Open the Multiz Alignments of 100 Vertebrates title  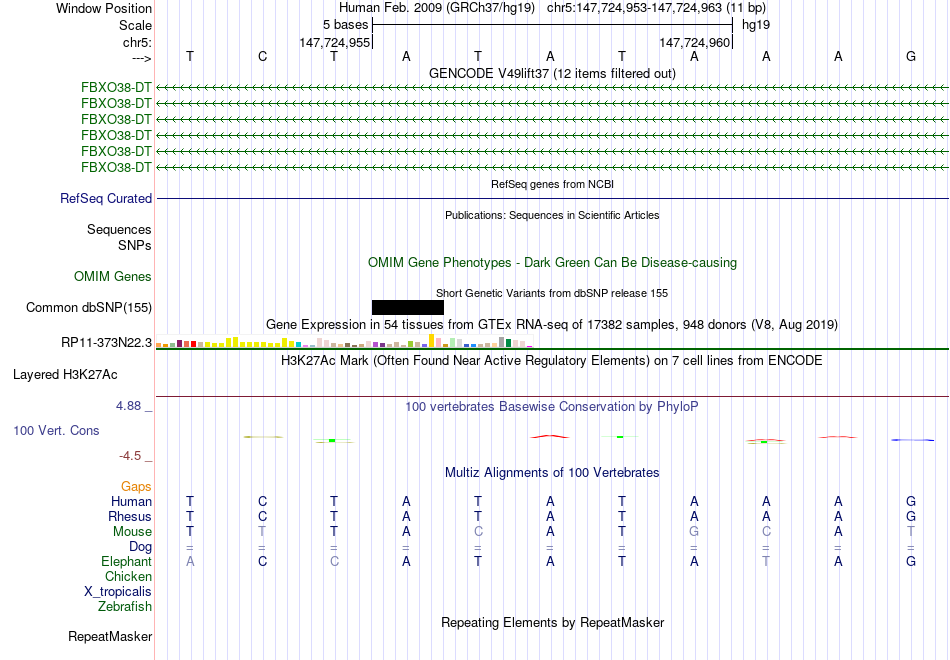tap(552, 473)
